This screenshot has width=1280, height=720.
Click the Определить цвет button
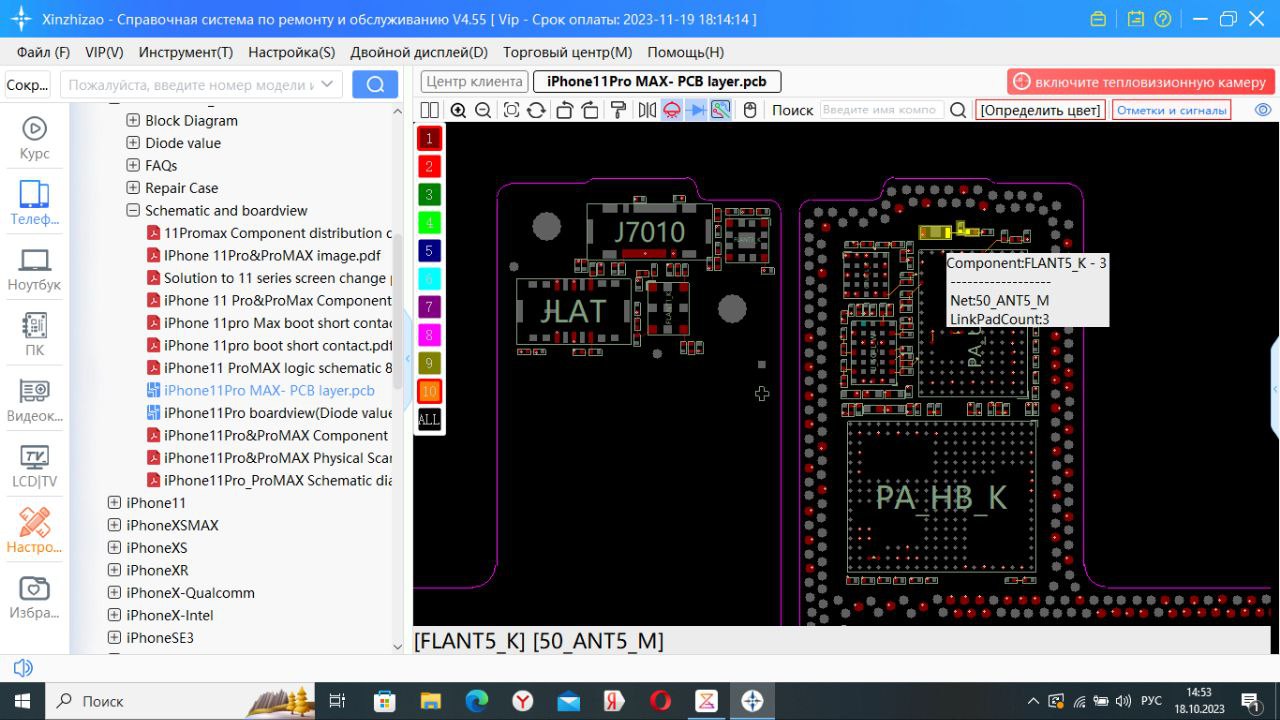pos(1040,110)
